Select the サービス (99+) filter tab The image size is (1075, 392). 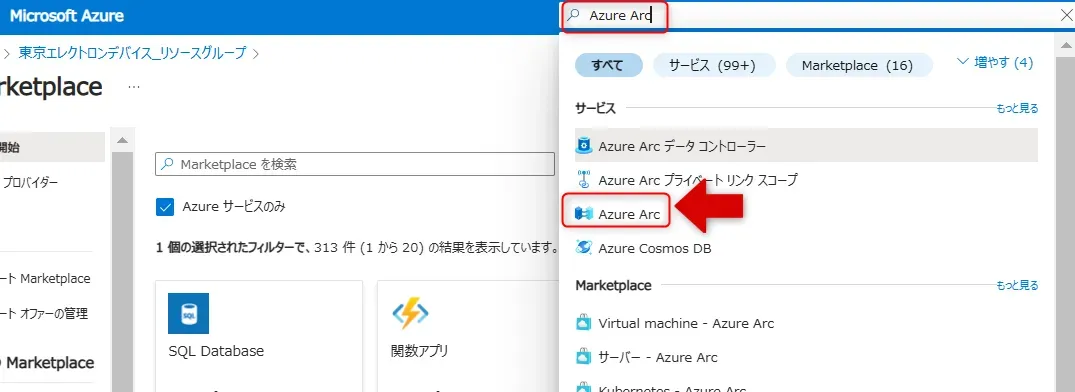pos(713,65)
